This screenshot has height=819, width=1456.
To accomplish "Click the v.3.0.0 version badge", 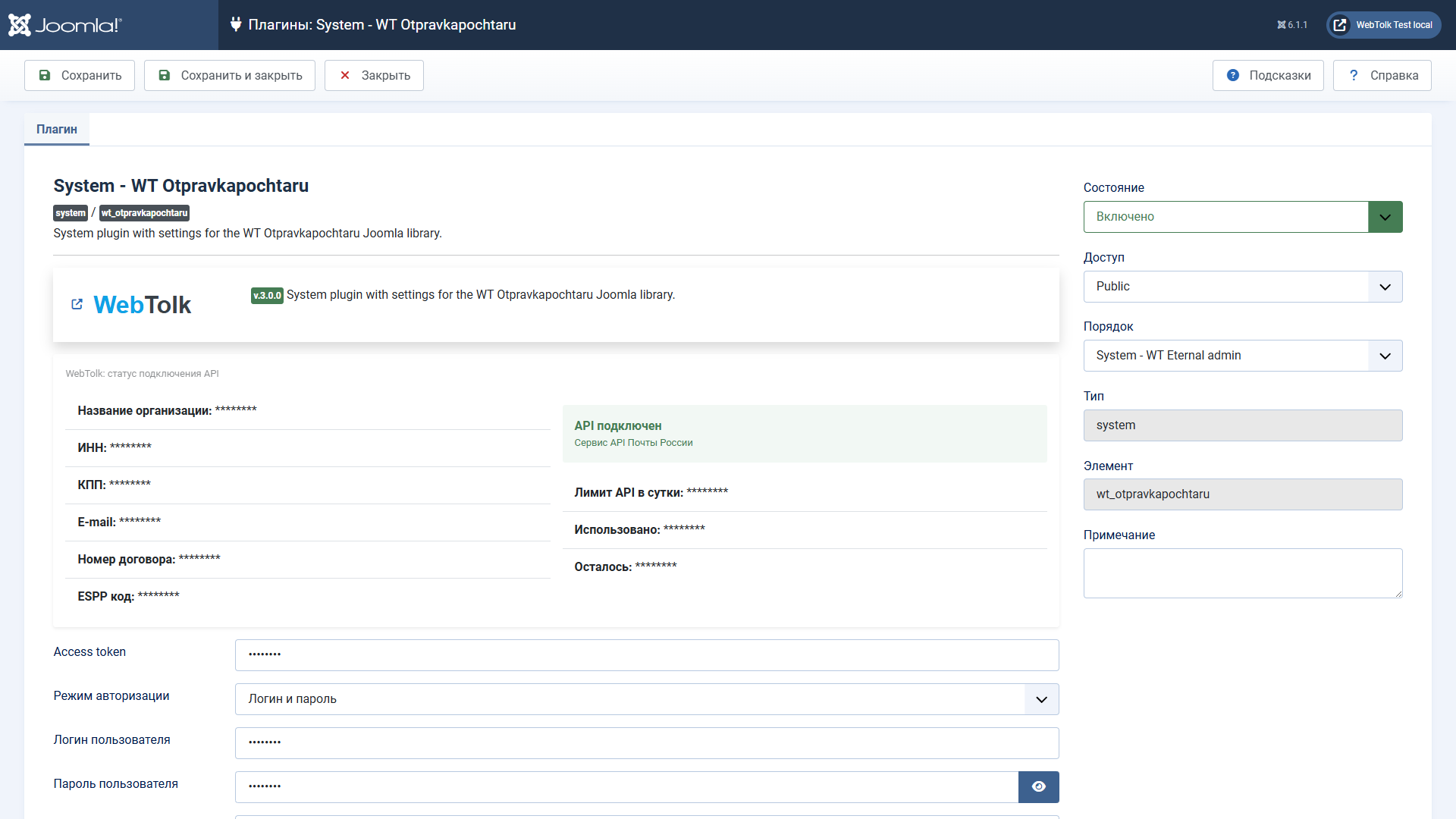I will tap(267, 296).
